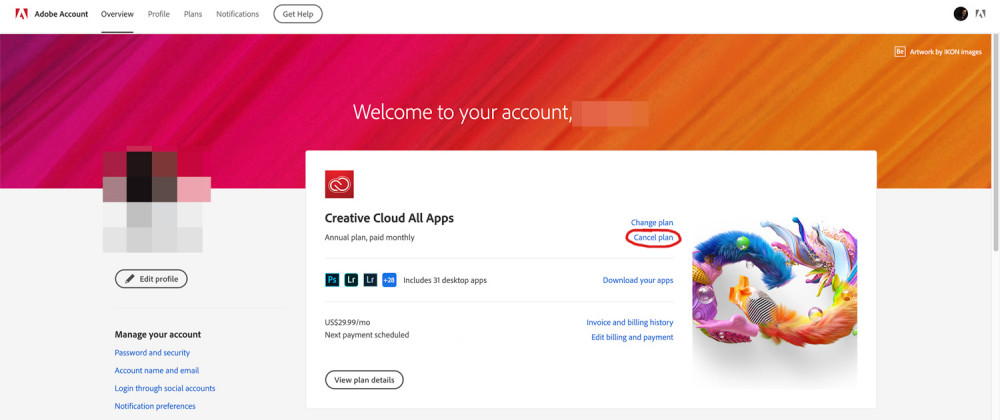1000x420 pixels.
Task: Click the Creative Cloud colorful artwork image
Action: click(x=775, y=305)
